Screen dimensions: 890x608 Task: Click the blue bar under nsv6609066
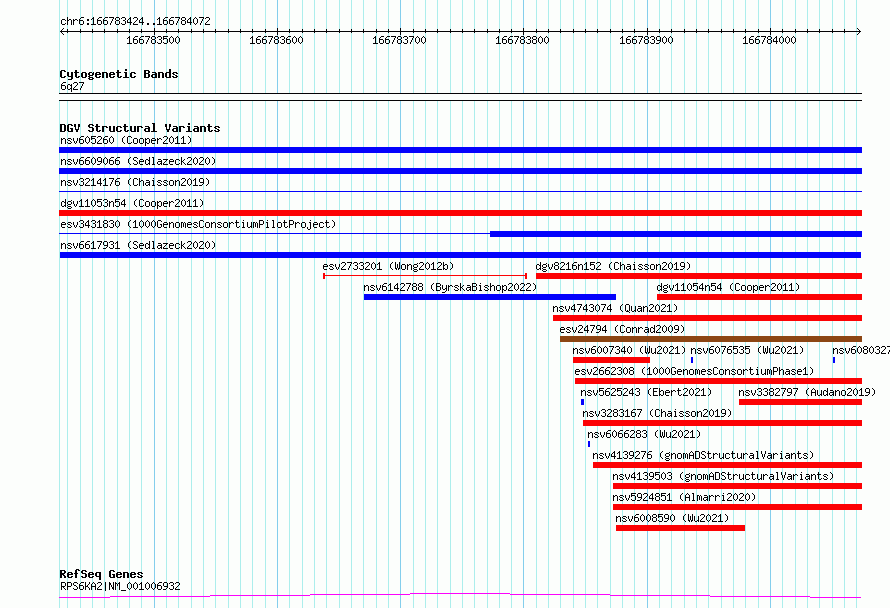[x=460, y=171]
